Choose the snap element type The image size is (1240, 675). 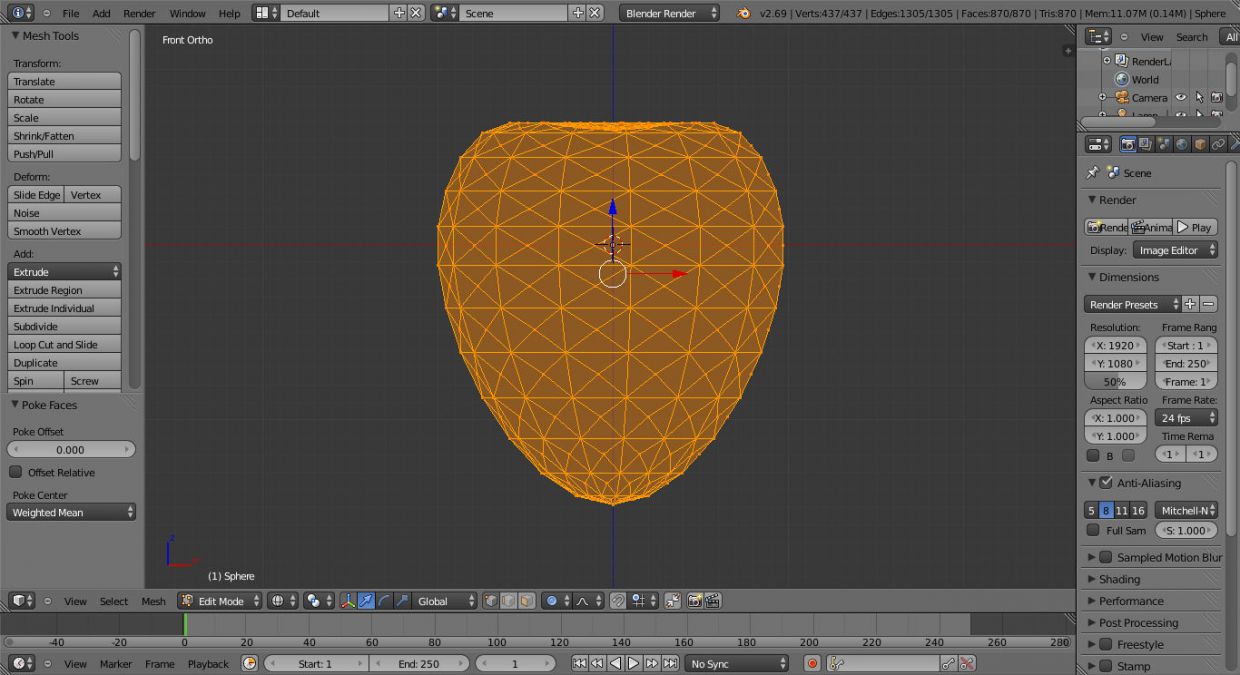(643, 601)
